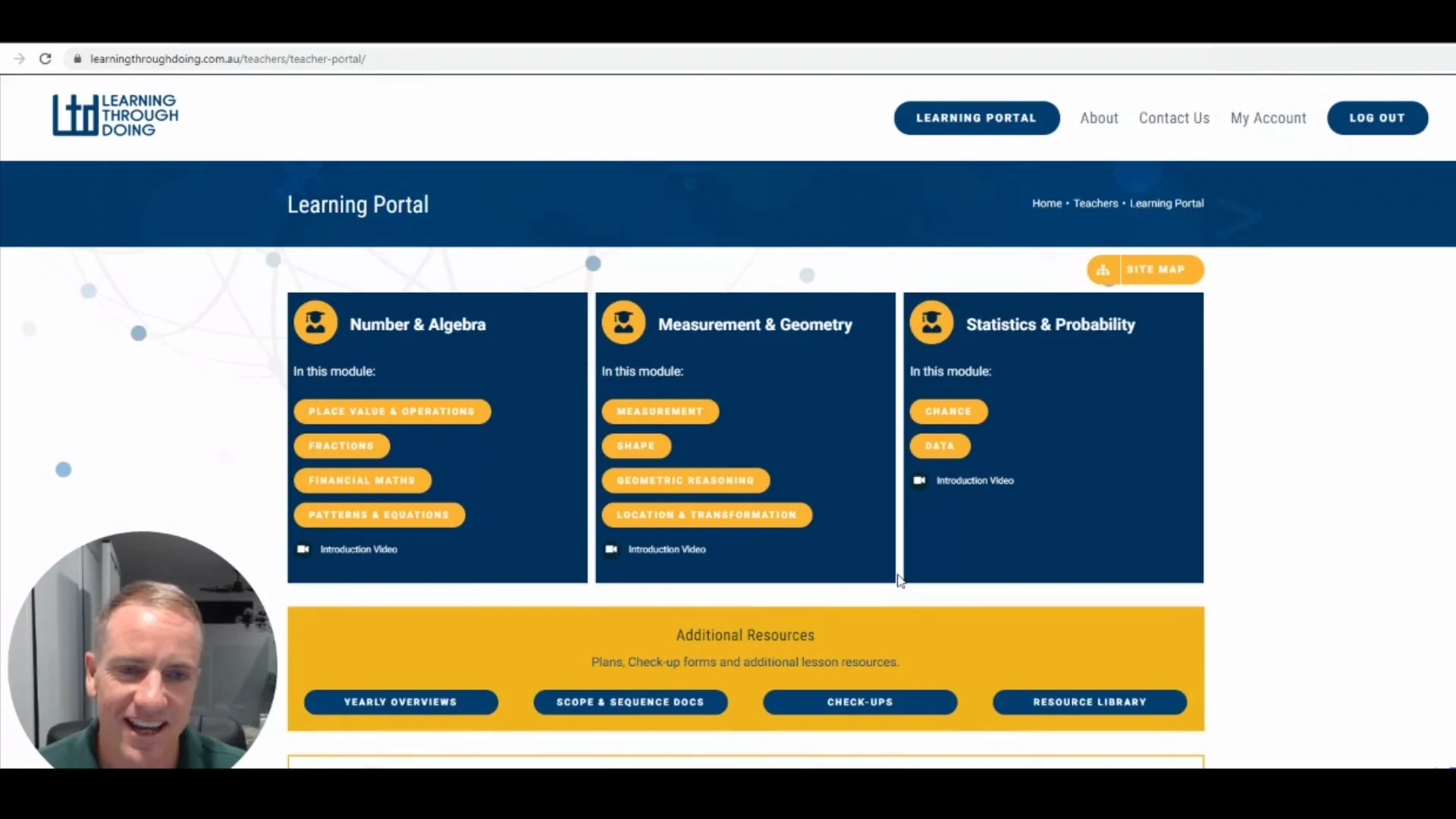Click the browser address bar URL
This screenshot has width=1456, height=819.
[x=227, y=58]
